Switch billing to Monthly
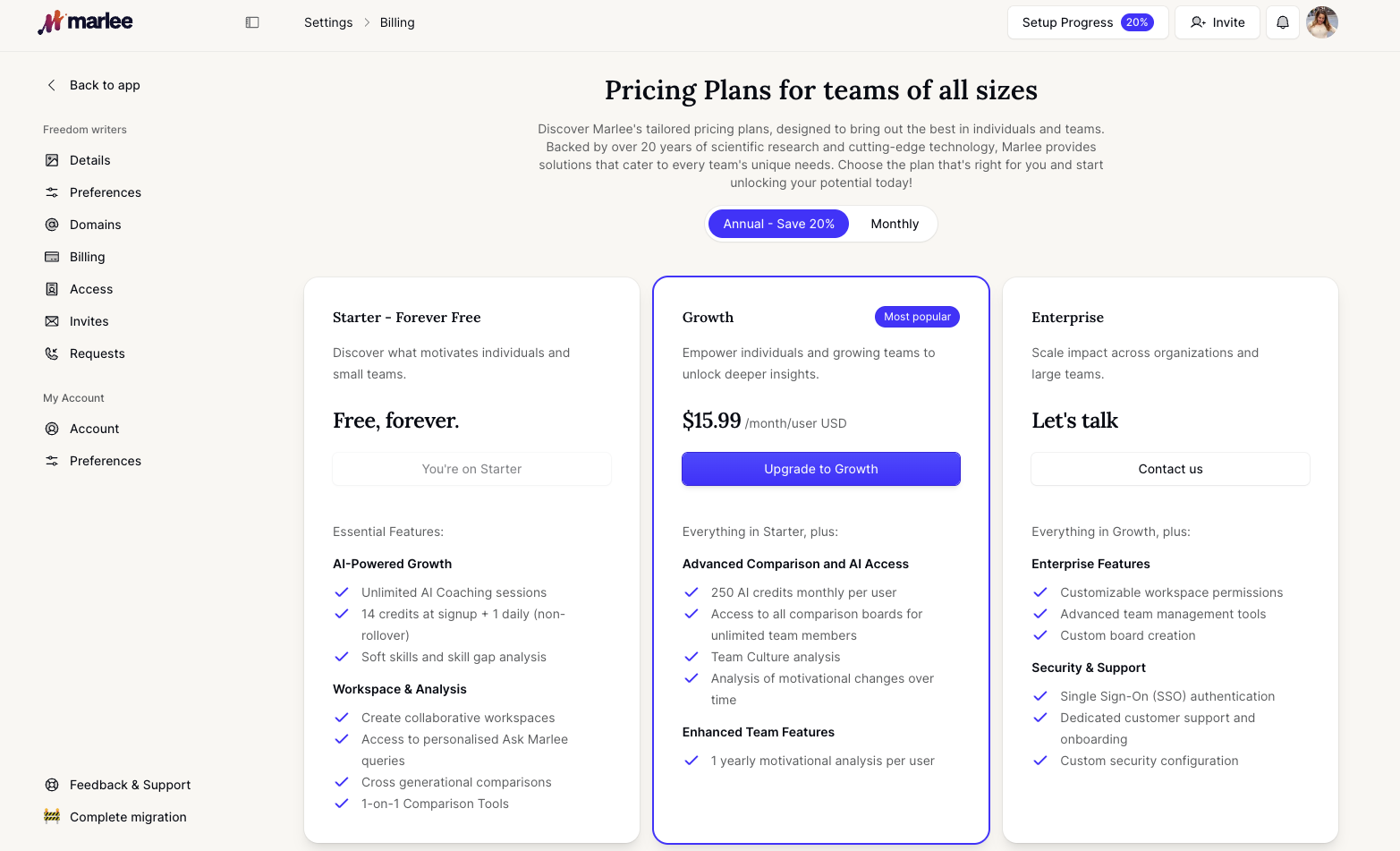The height and width of the screenshot is (851, 1400). (895, 224)
